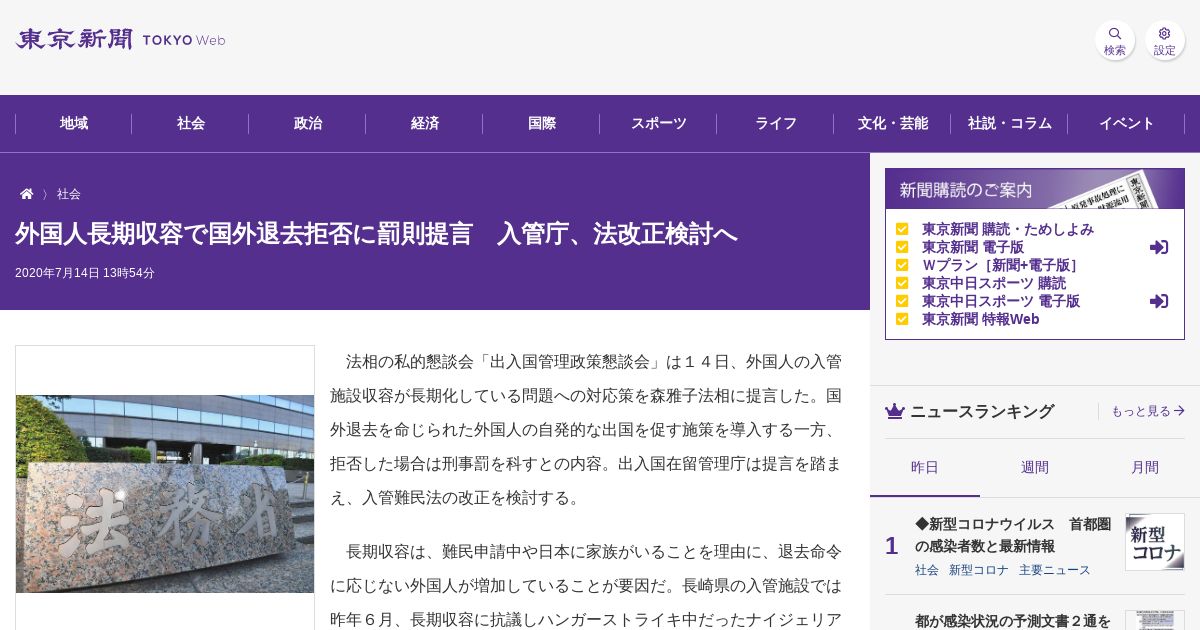
Task: Open the 地域 menu
Action: (74, 124)
